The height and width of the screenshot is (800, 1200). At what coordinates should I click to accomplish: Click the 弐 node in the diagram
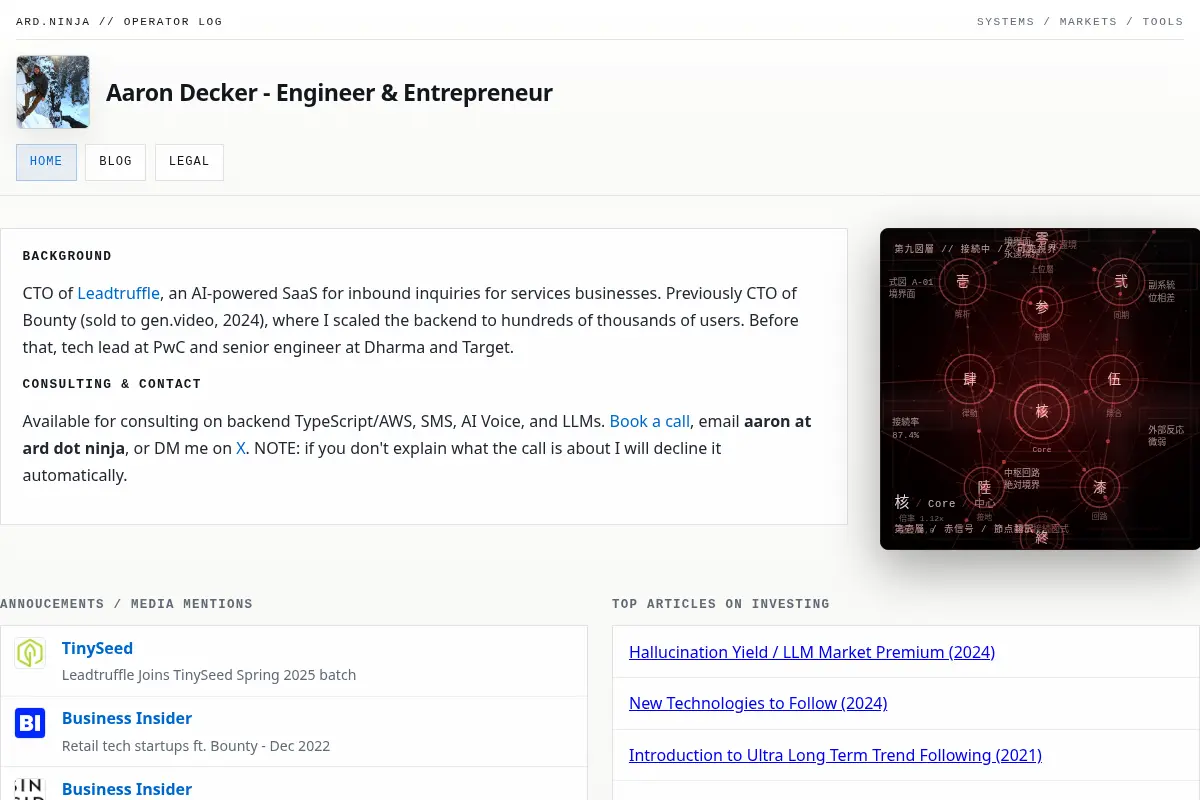[1121, 282]
